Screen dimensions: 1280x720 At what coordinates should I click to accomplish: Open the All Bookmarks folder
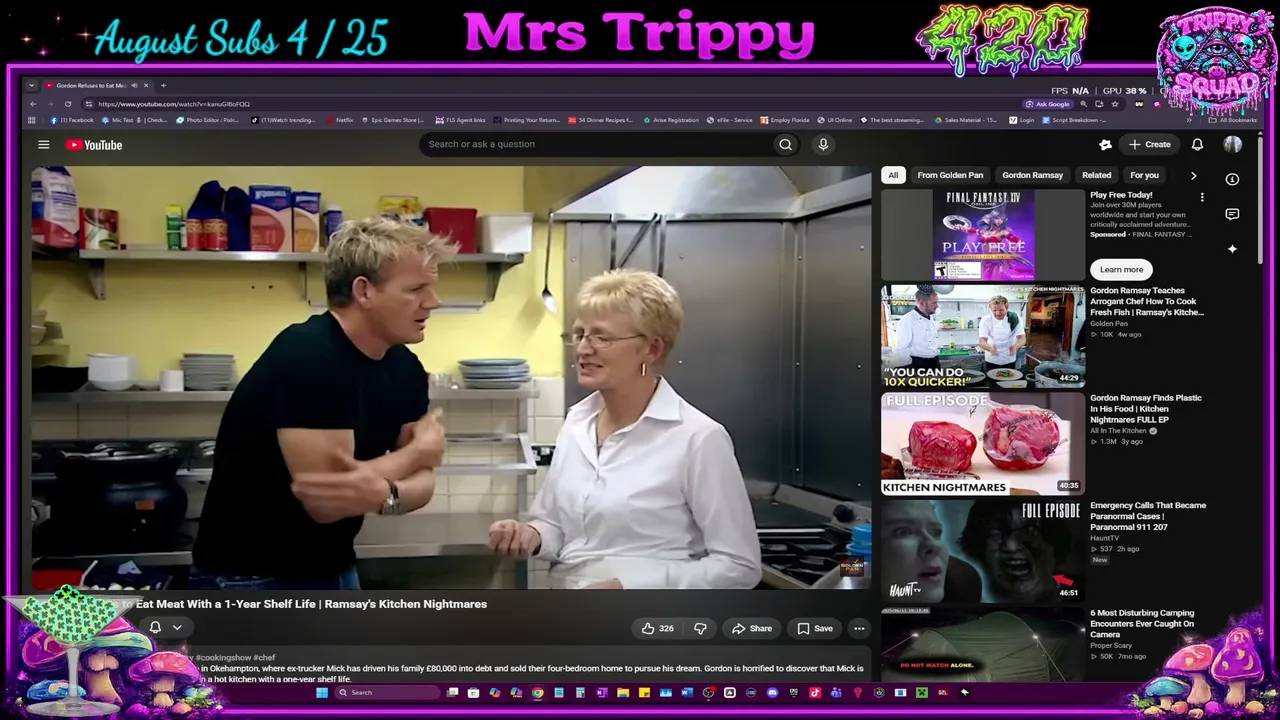1233,120
